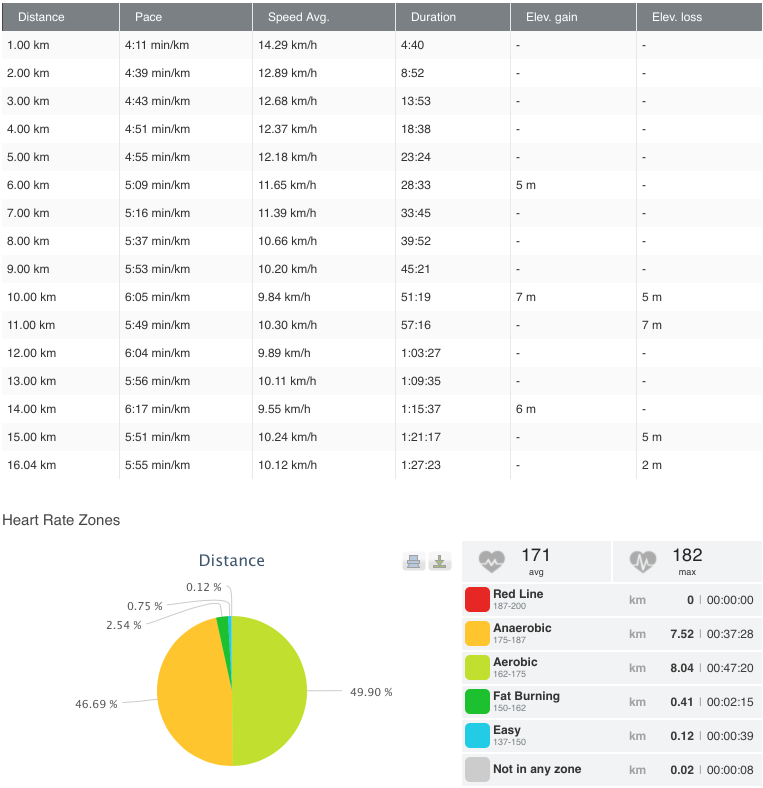Click the Pace column header
Screen dimensions: 763x788
pos(148,17)
